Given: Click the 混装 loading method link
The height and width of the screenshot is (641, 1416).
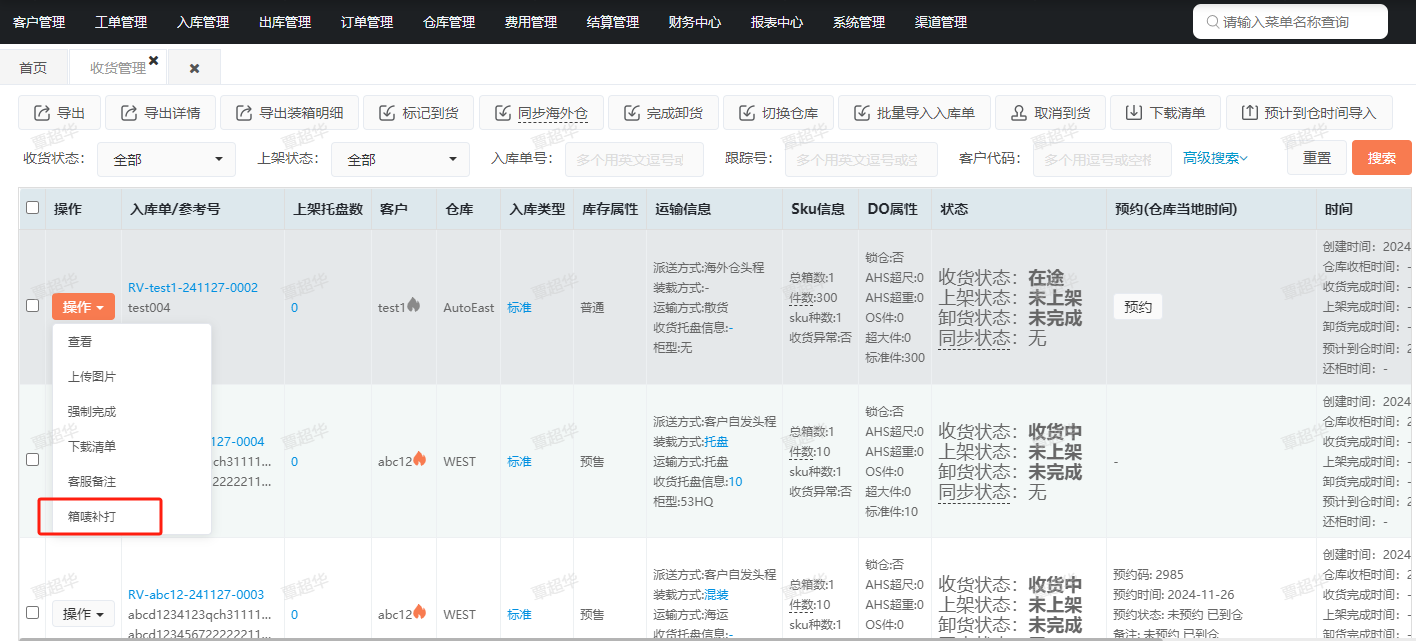Looking at the screenshot, I should (716, 594).
